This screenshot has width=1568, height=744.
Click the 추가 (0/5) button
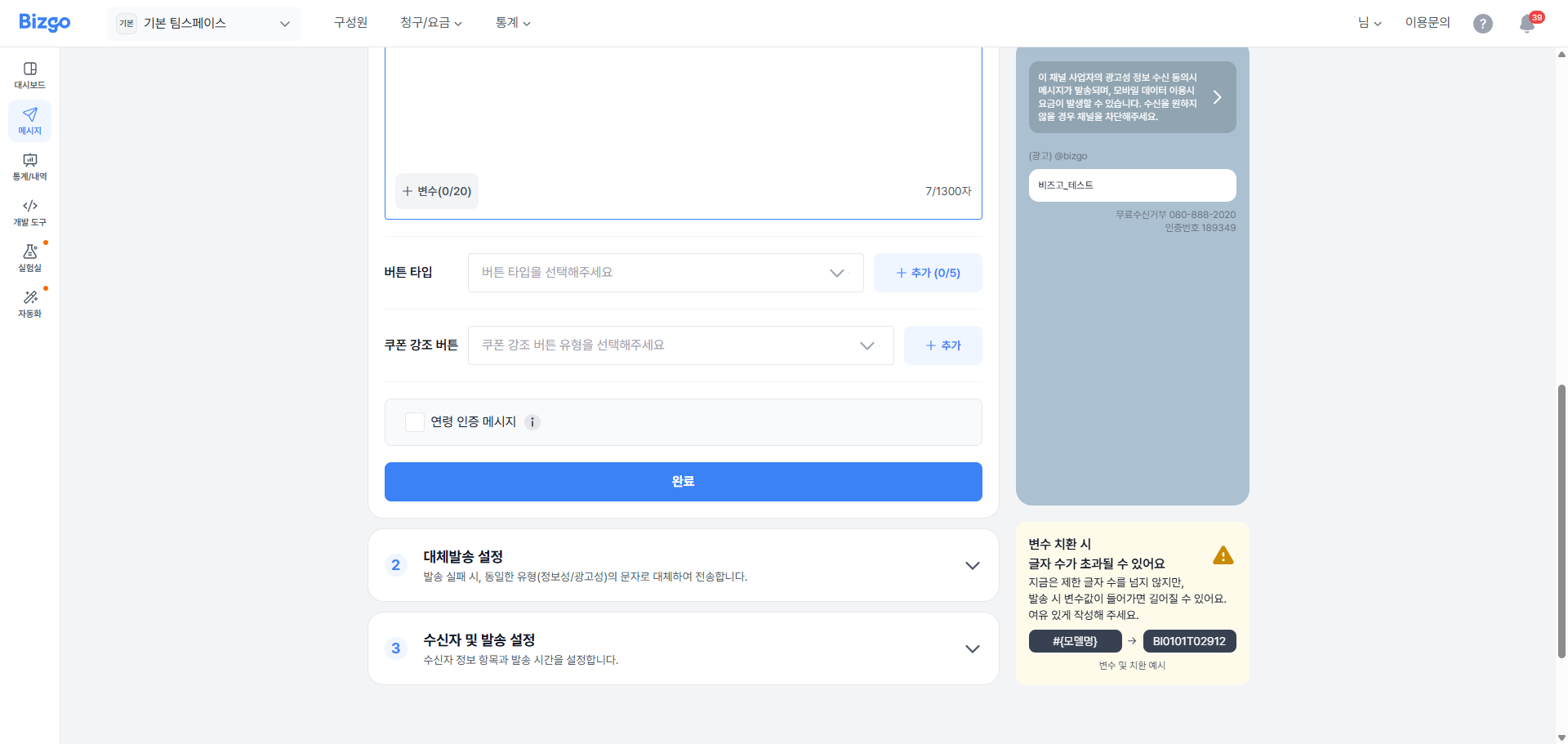[928, 273]
